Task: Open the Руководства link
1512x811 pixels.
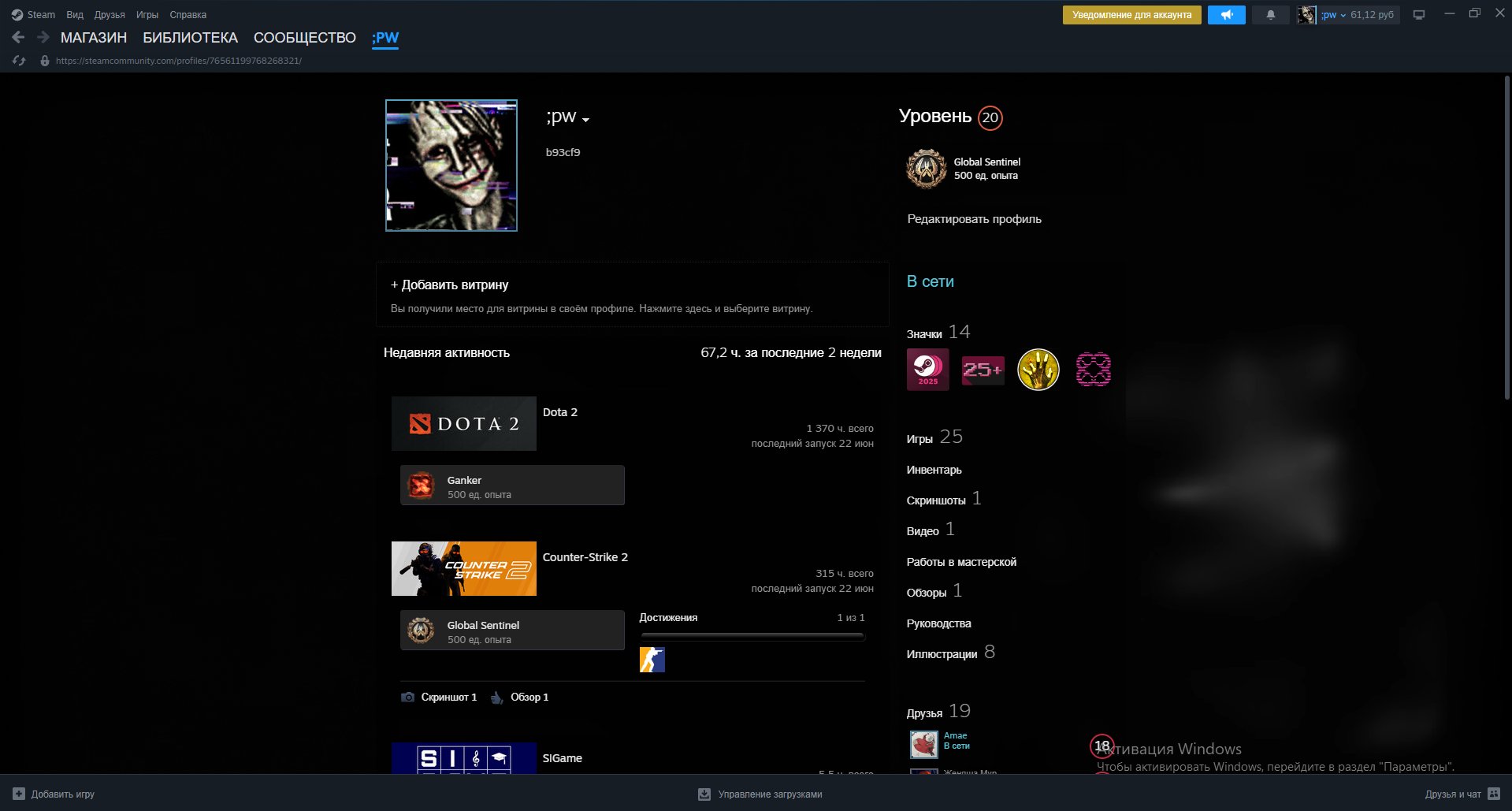Action: [939, 623]
